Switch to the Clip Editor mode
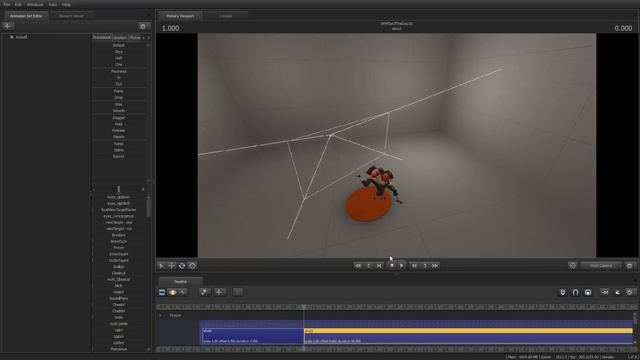The image size is (640, 360). [162, 292]
